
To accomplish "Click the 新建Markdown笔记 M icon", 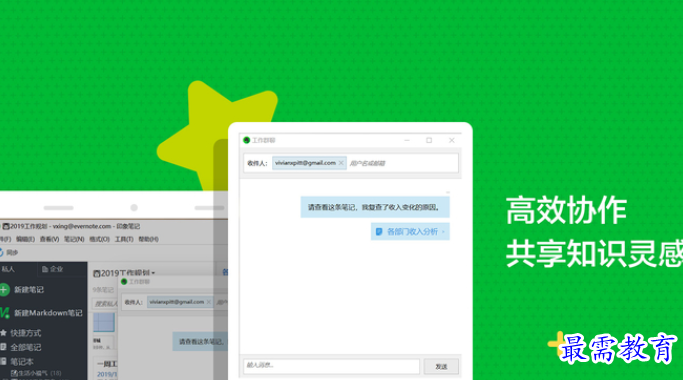I will click(4, 312).
